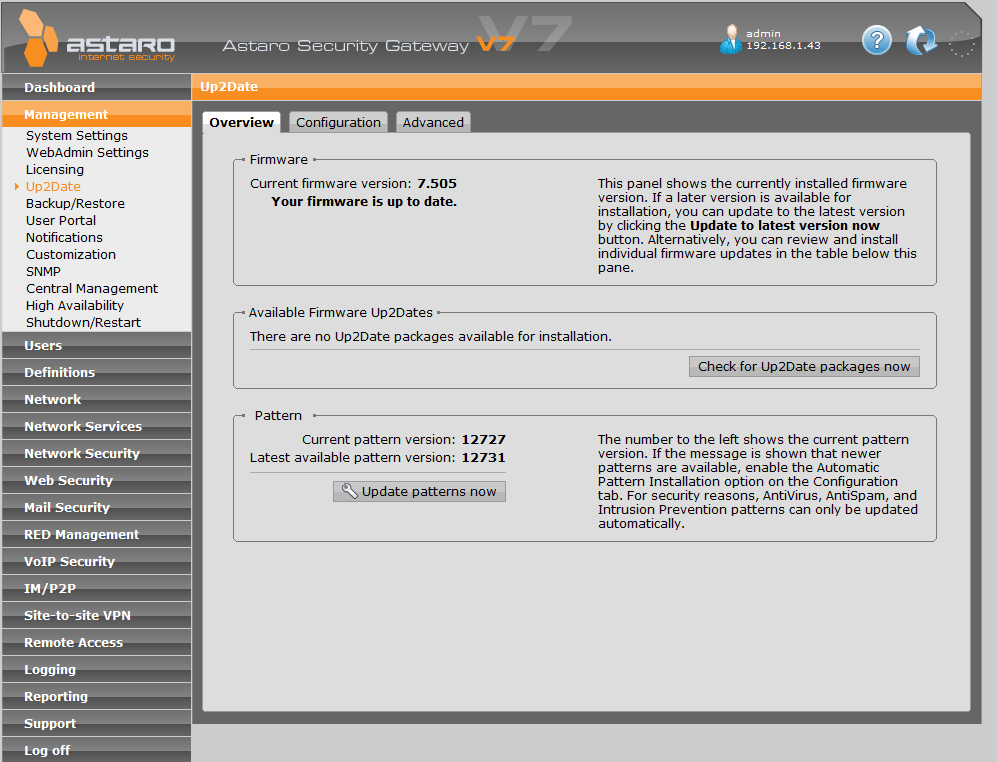
Task: Click latest available pattern version 12731
Action: tap(483, 457)
